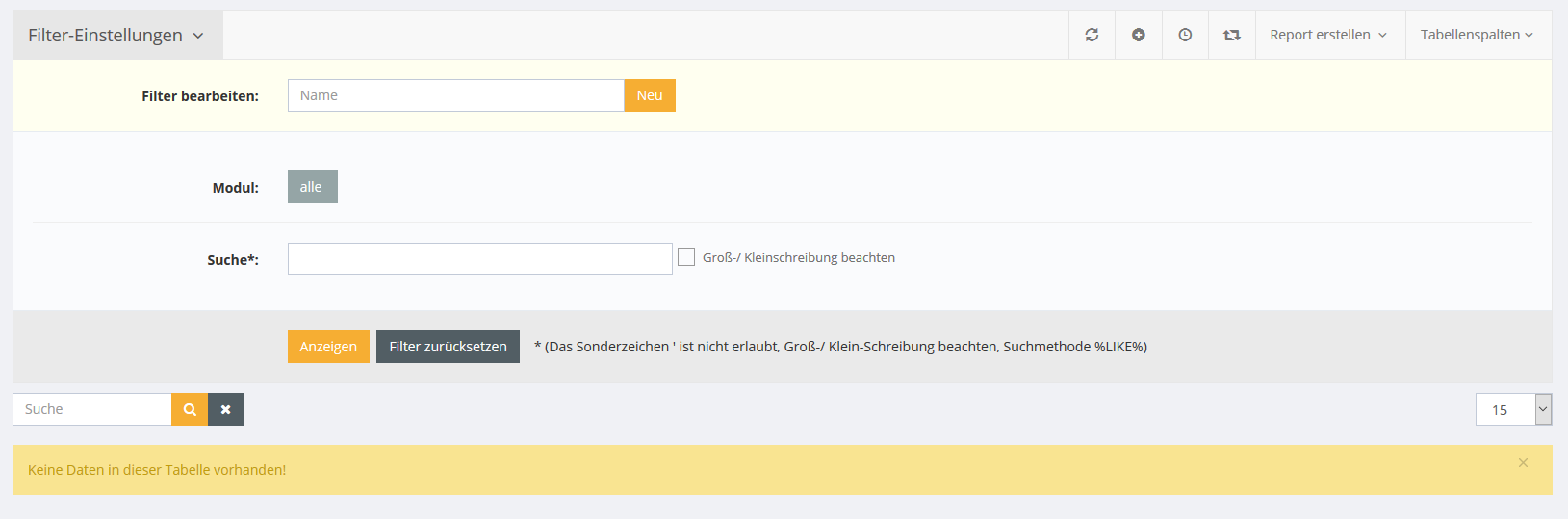This screenshot has height=519, width=1568.
Task: Click the 'Anzeigen' button
Action: (328, 347)
